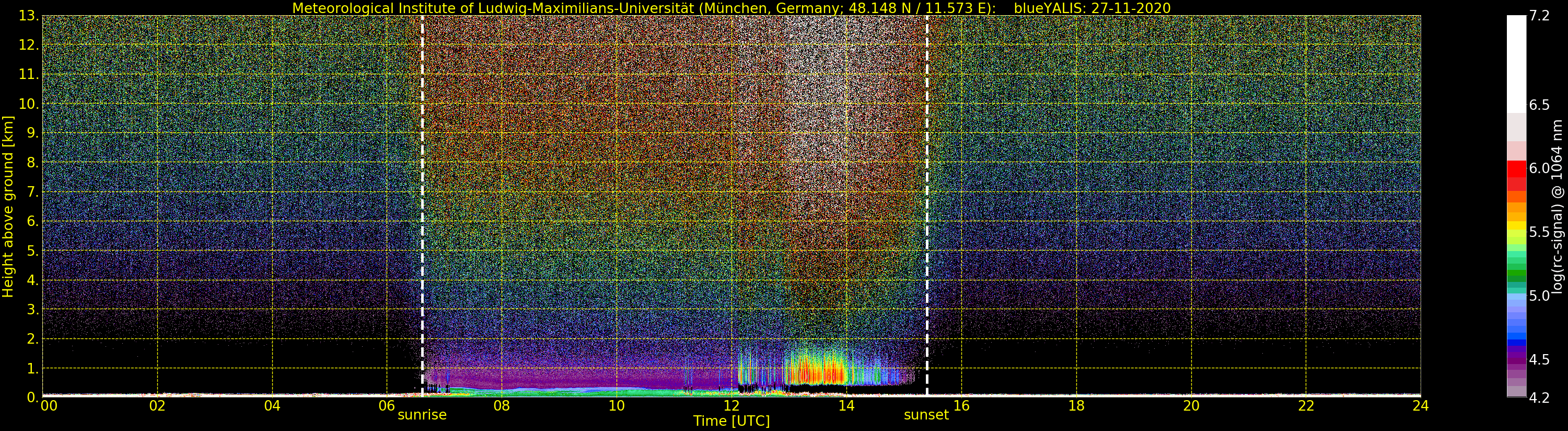Image resolution: width=1568 pixels, height=431 pixels.
Task: Click the '5.' height tick label
Action: tap(33, 251)
